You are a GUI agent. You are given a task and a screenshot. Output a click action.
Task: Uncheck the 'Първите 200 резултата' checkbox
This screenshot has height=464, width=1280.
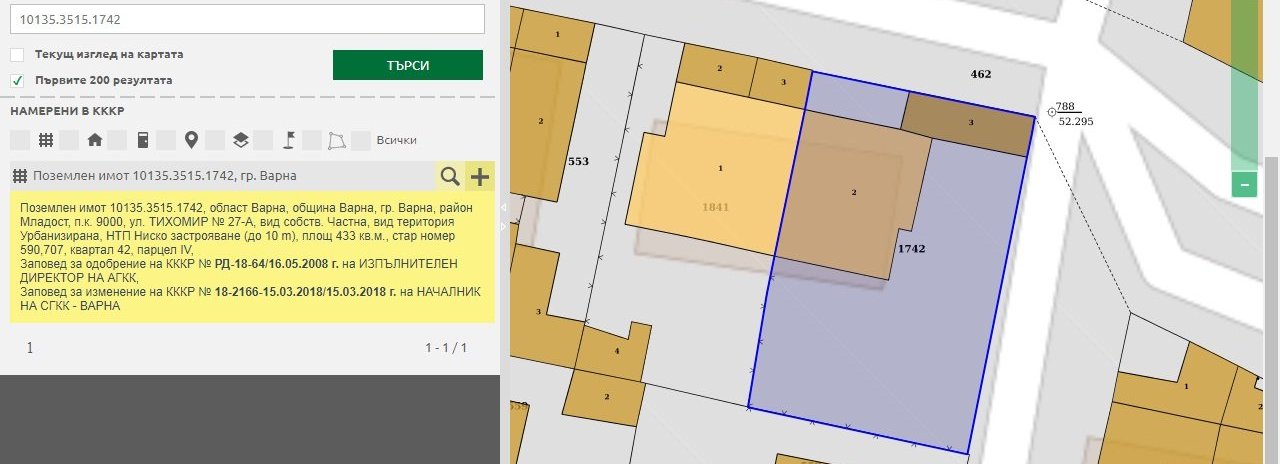coord(17,80)
